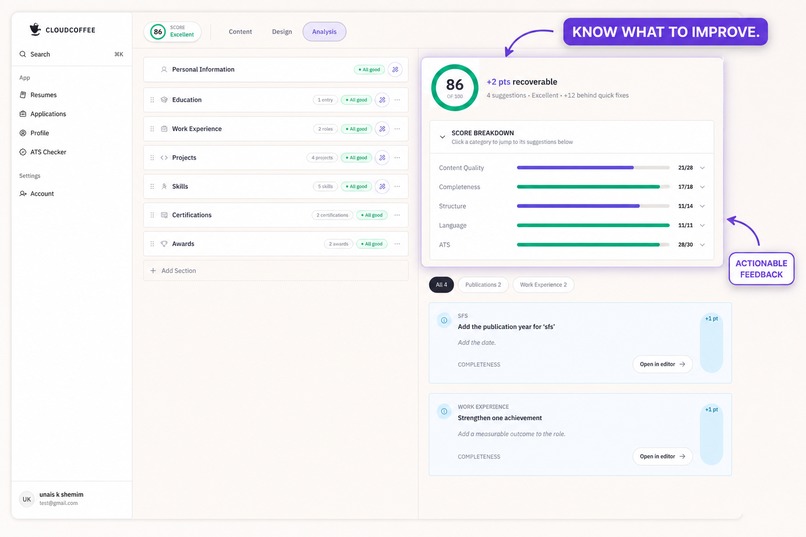Select the All 4 filter chip
The width and height of the screenshot is (806, 537).
441,285
